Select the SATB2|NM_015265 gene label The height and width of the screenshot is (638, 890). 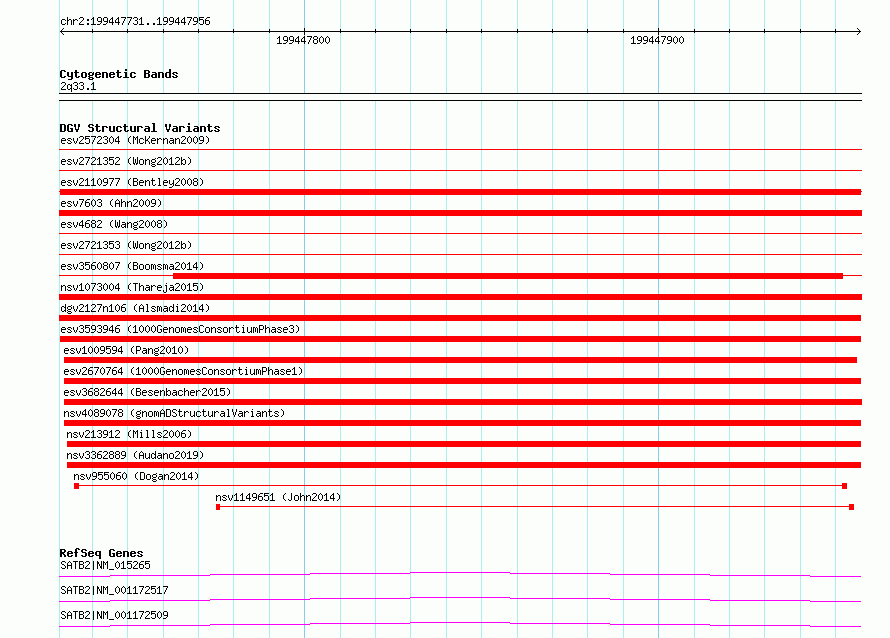click(x=106, y=565)
